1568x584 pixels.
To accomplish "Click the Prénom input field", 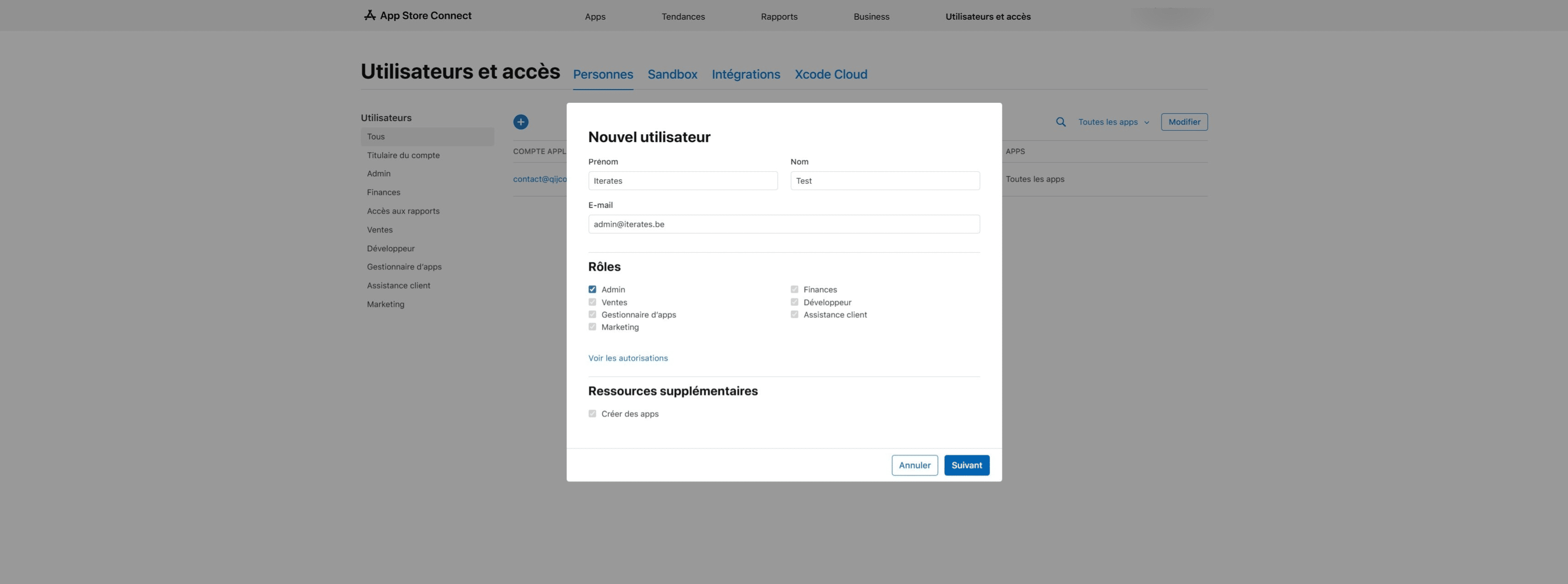I will tap(682, 181).
